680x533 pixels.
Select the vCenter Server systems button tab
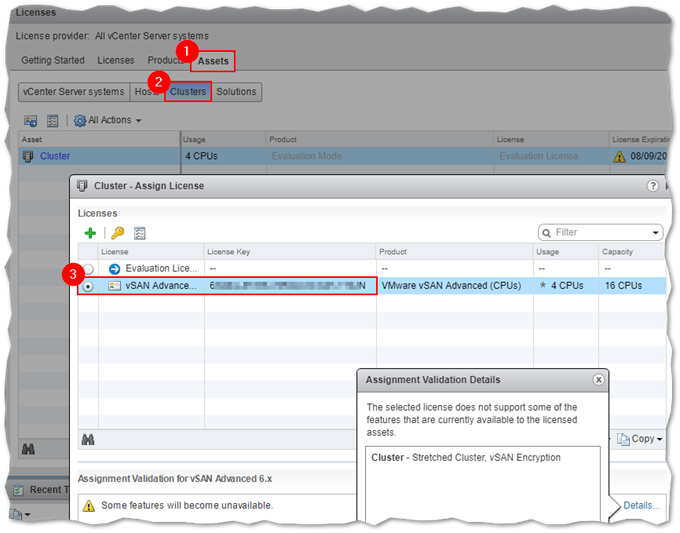point(74,92)
